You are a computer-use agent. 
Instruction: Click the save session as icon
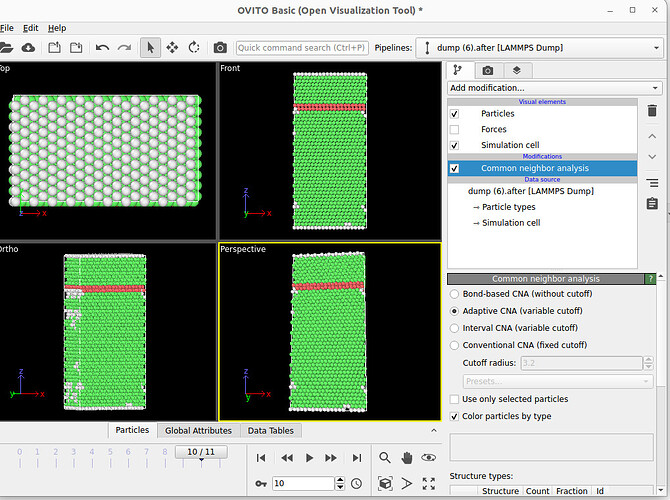(x=76, y=47)
